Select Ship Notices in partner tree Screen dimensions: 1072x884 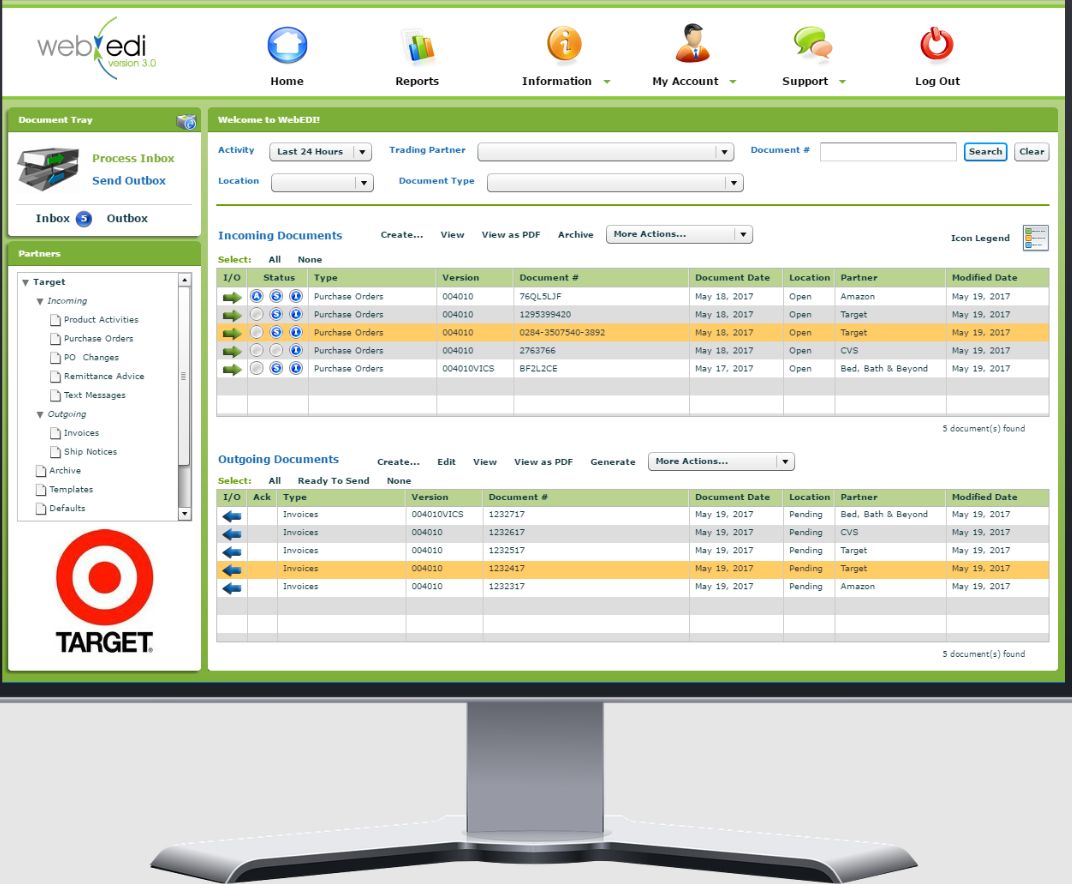(x=90, y=452)
